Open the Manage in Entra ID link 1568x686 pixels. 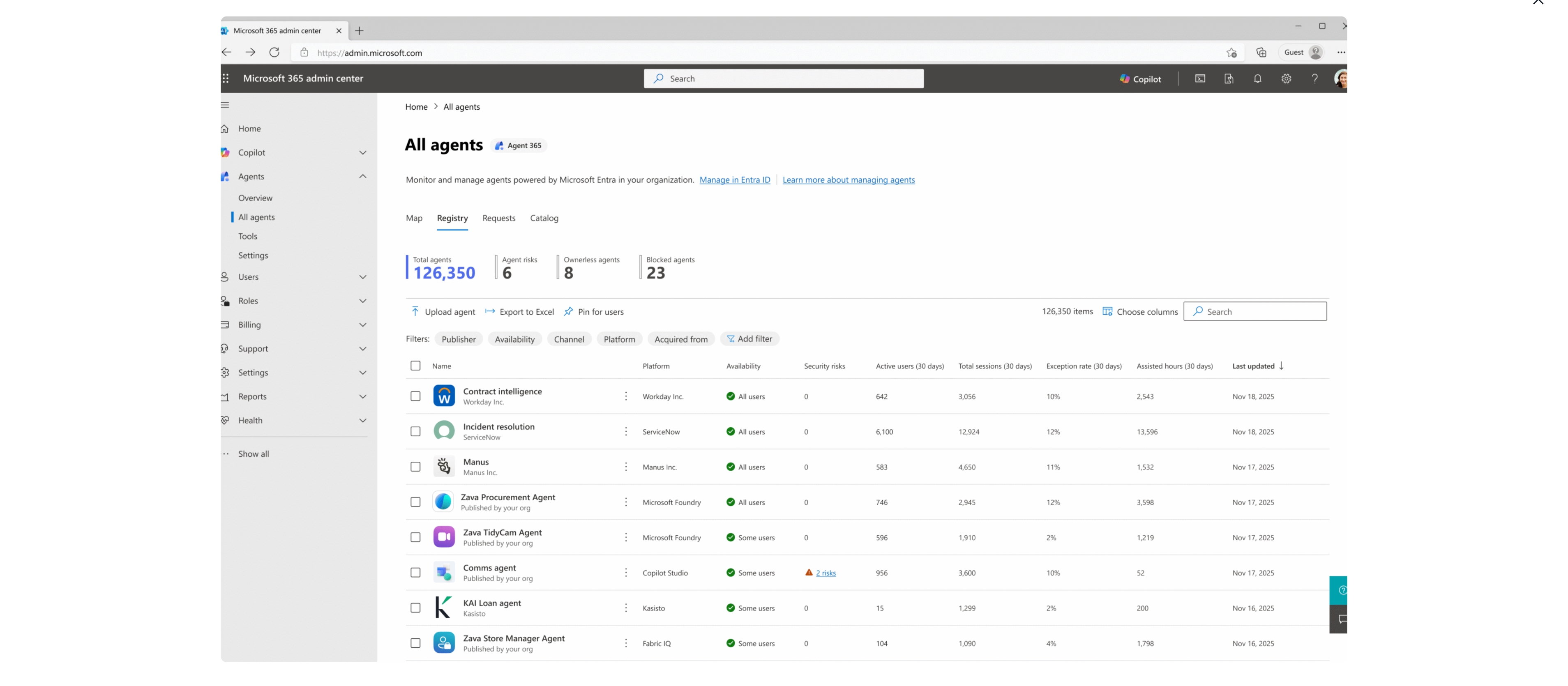tap(735, 180)
